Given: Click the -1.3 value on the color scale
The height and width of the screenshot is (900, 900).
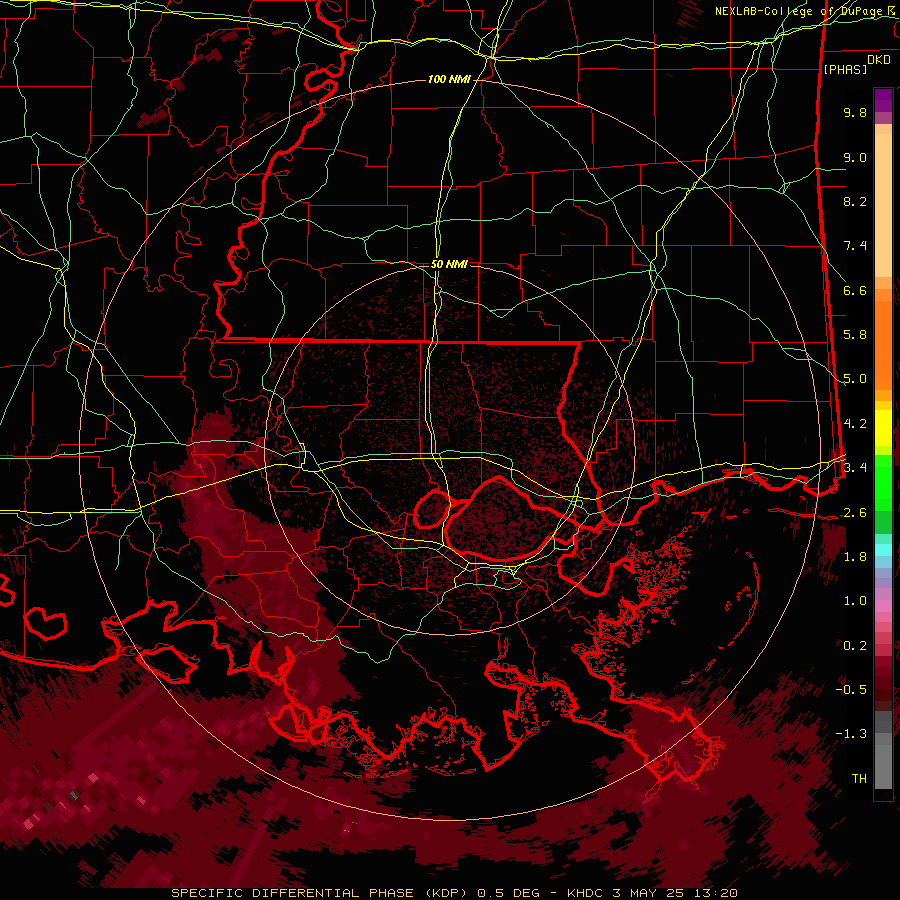Looking at the screenshot, I should pyautogui.click(x=851, y=734).
